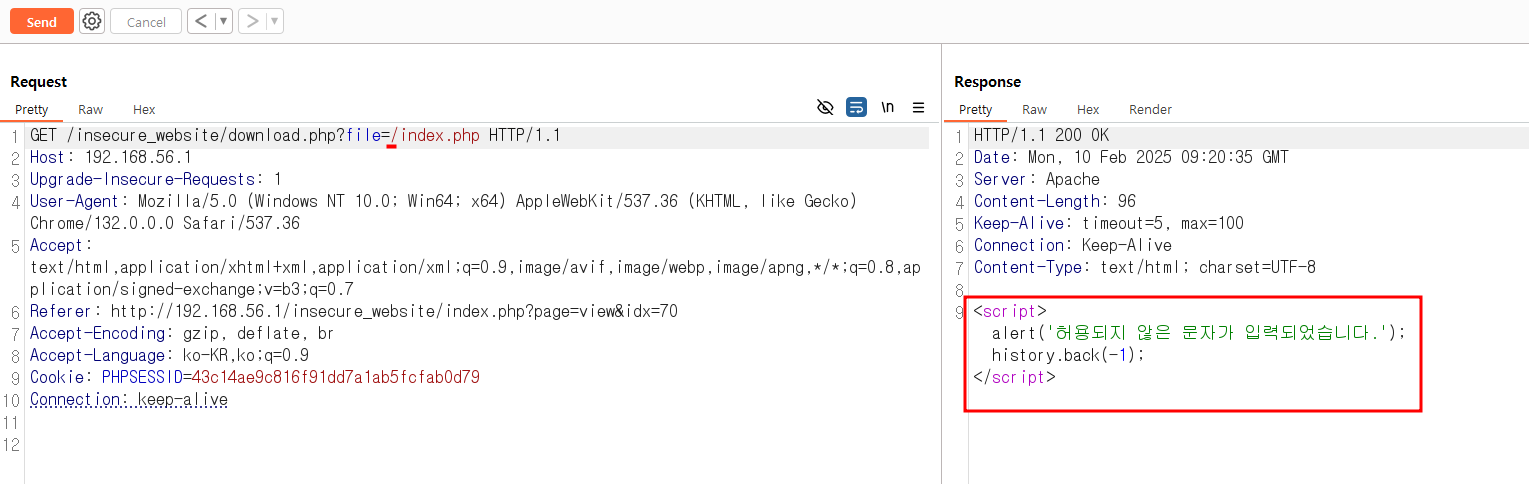Open the Request panel hamburger menu
Image resolution: width=1529 pixels, height=484 pixels.
918,108
